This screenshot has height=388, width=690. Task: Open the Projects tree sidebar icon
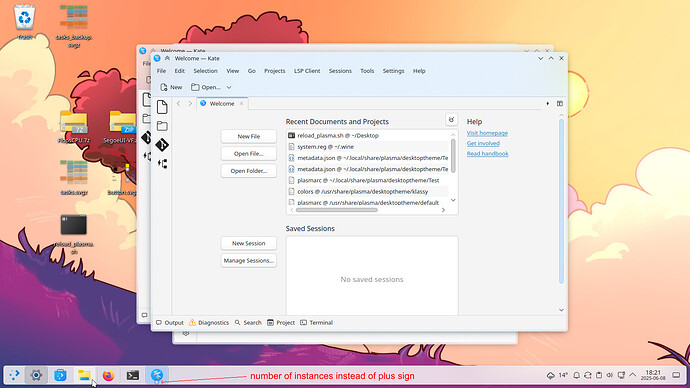click(x=162, y=164)
